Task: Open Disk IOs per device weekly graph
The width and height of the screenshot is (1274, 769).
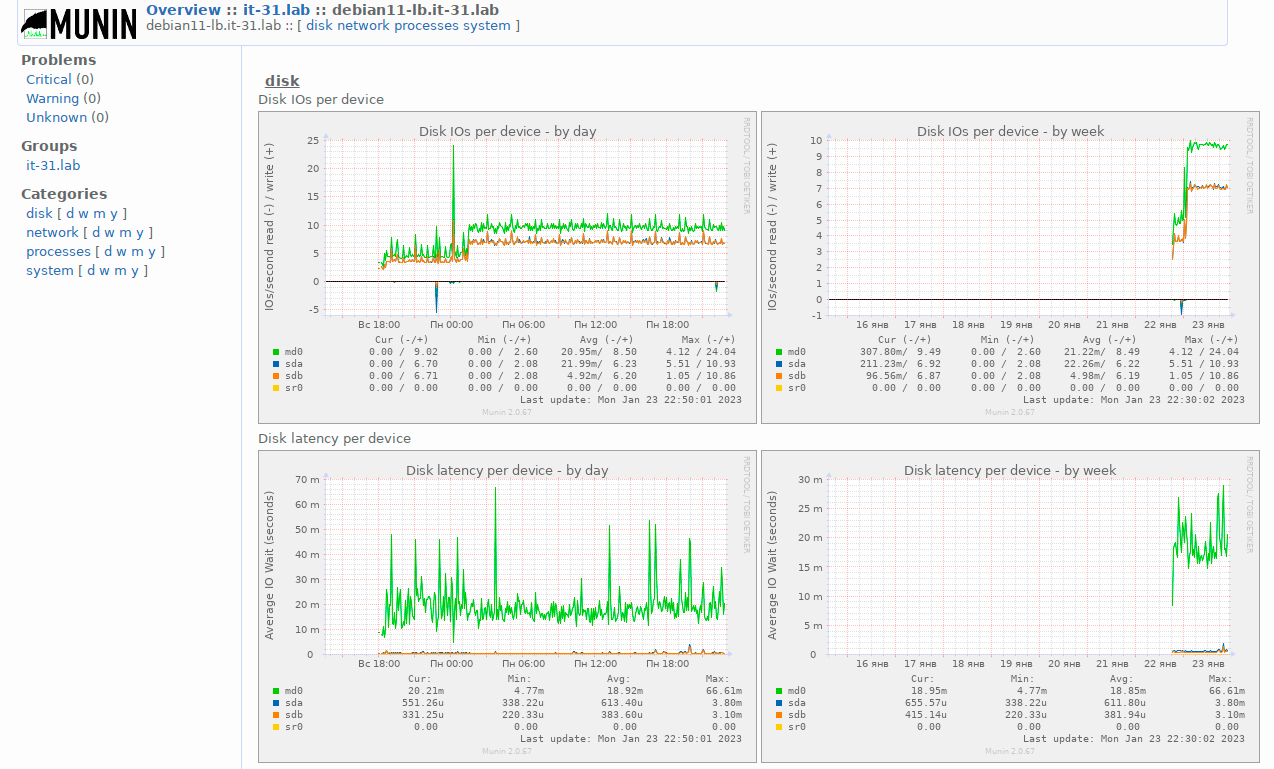Action: coord(1010,267)
